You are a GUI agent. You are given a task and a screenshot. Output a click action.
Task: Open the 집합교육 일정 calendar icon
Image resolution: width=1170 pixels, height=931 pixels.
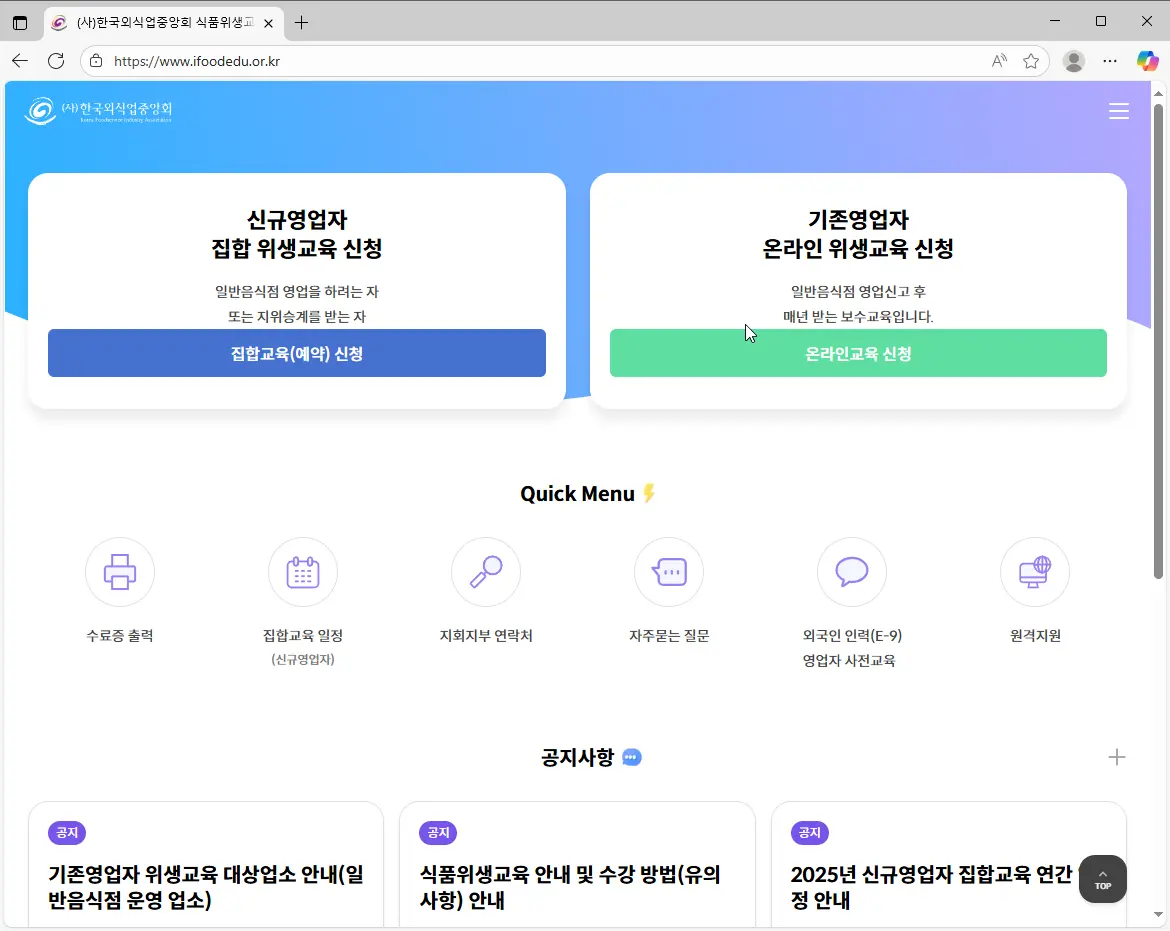click(302, 571)
